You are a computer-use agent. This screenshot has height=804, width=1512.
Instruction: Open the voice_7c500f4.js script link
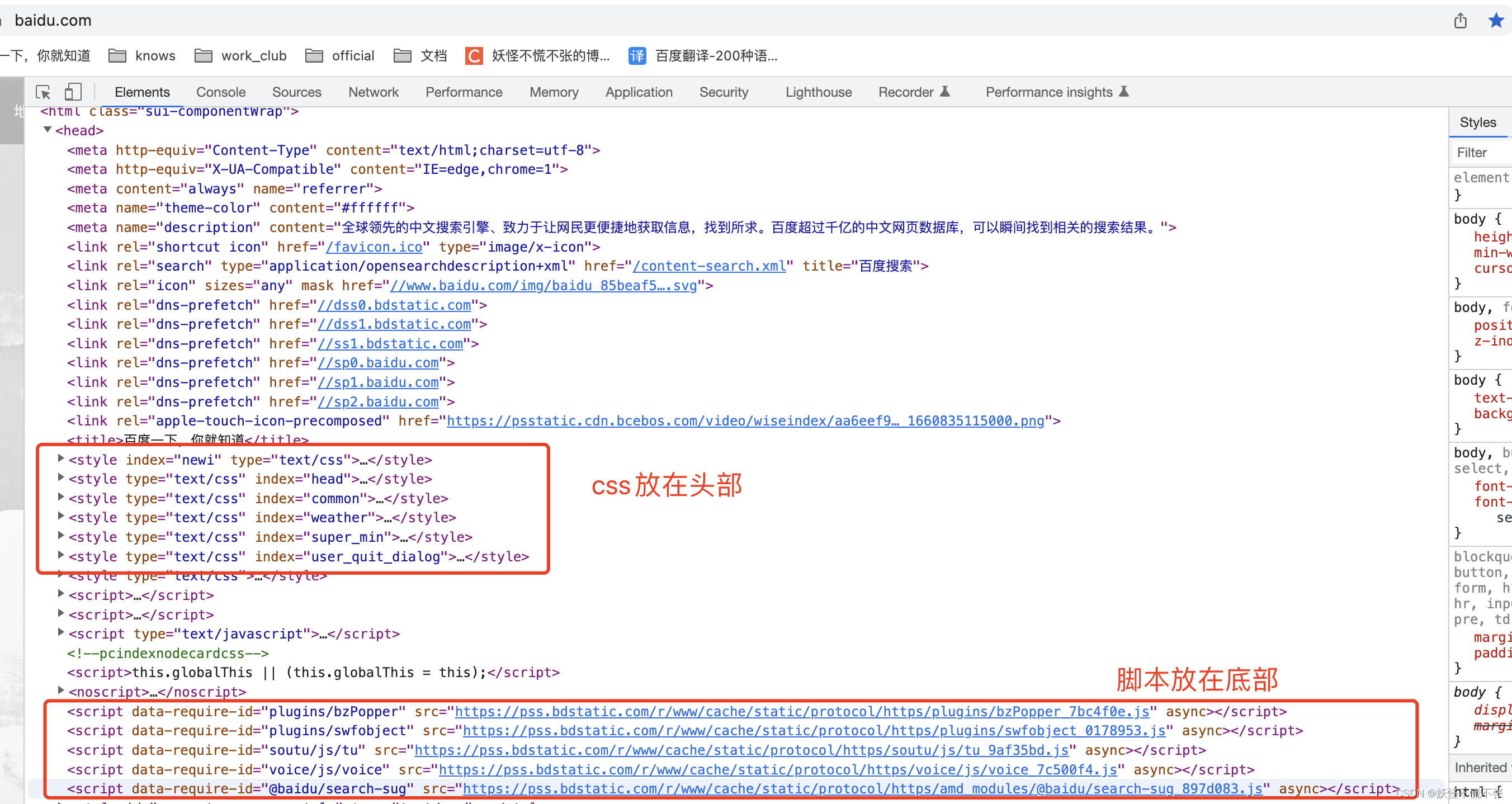(778, 769)
